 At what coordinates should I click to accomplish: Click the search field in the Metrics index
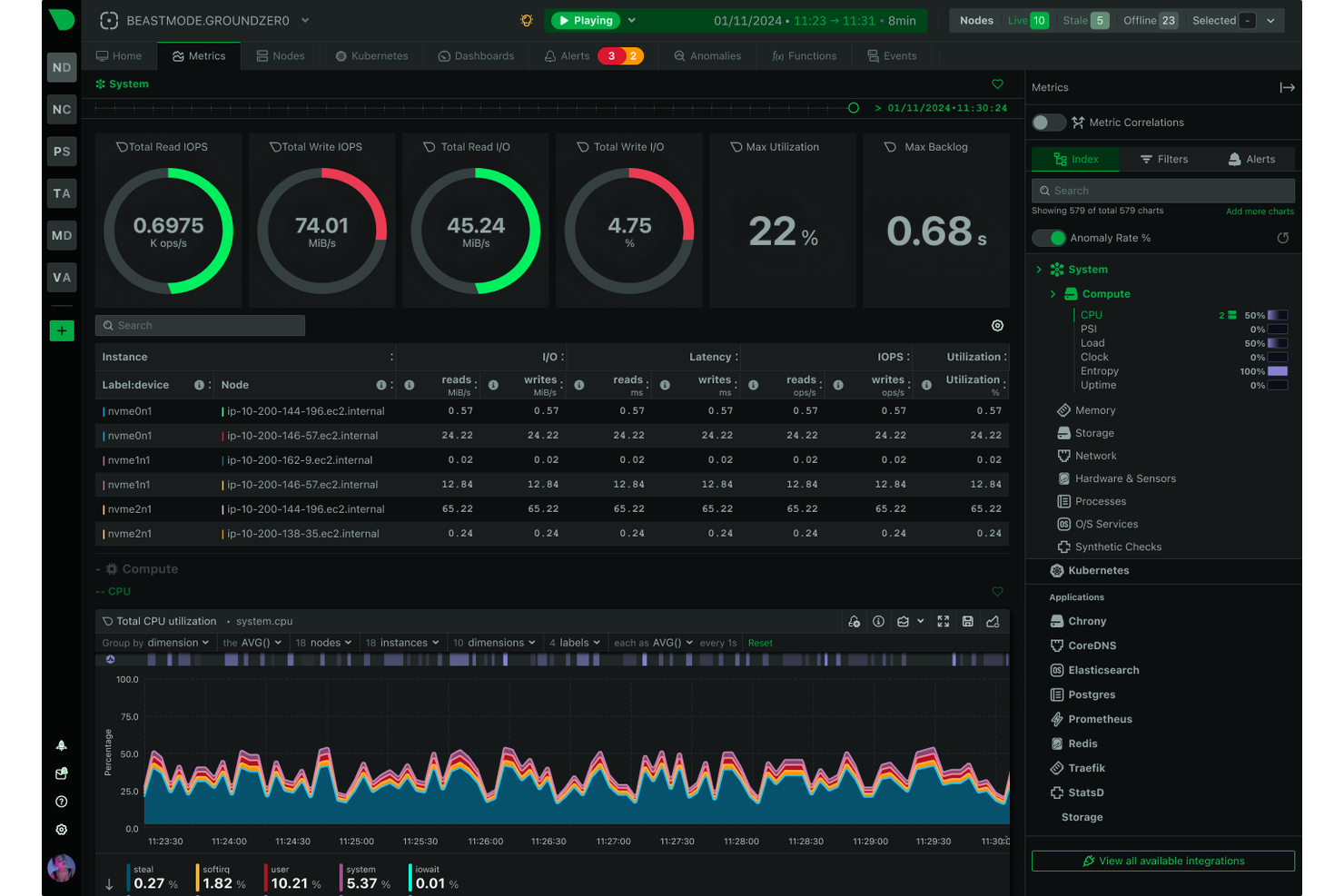pos(1162,190)
